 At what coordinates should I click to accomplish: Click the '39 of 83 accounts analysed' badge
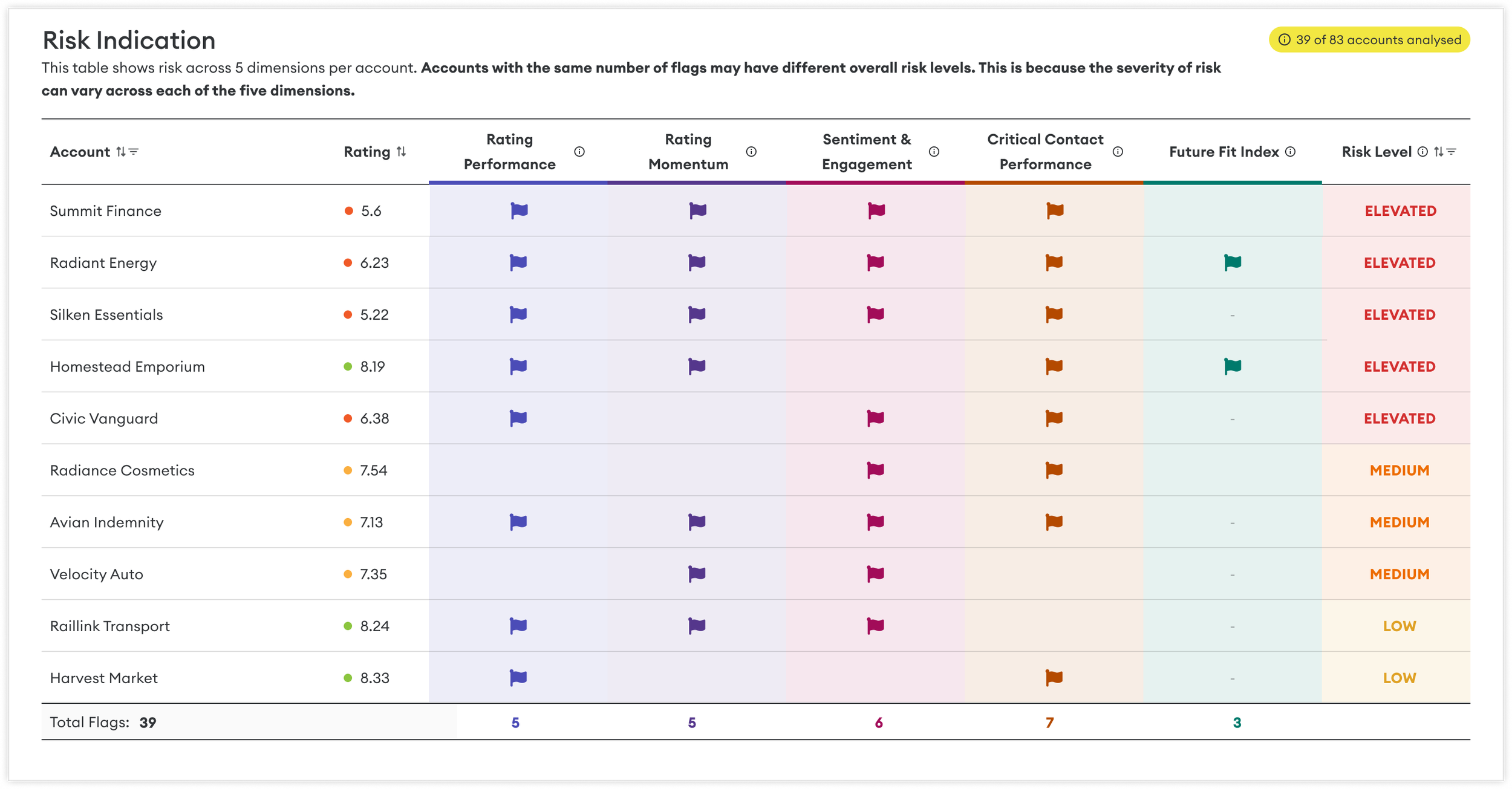point(1369,40)
